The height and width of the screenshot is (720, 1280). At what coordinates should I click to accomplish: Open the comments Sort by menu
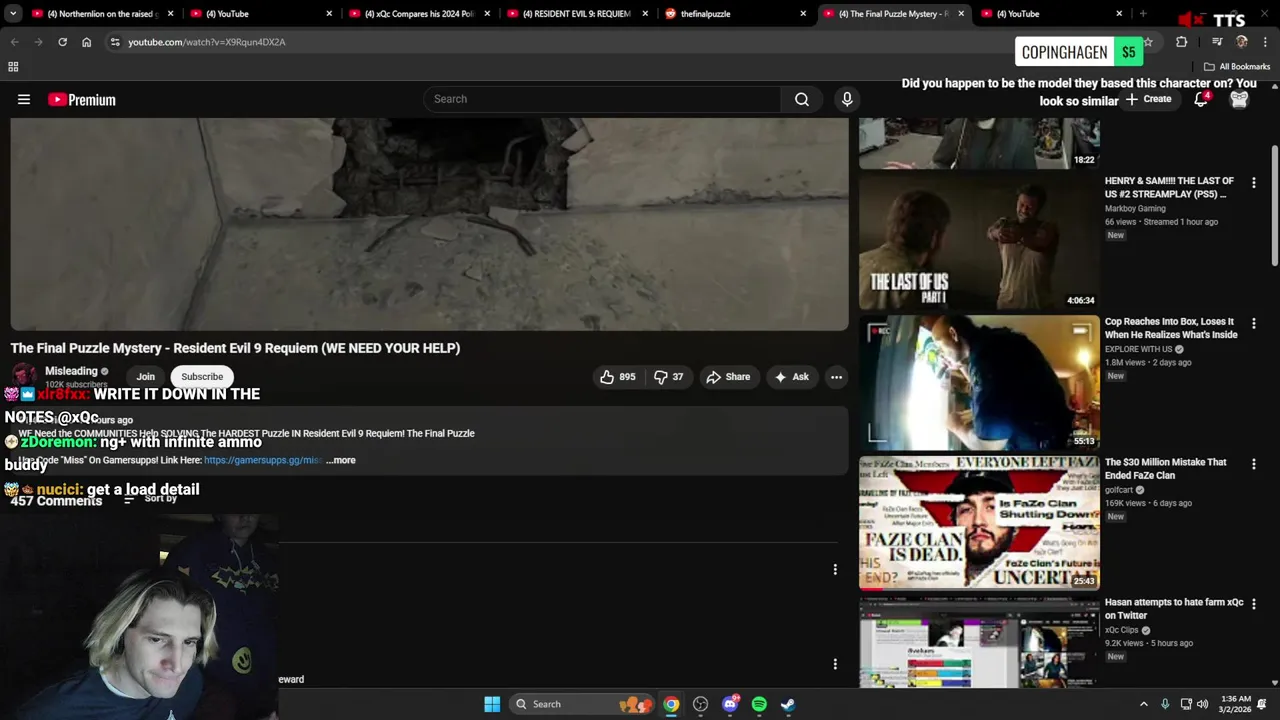[150, 499]
